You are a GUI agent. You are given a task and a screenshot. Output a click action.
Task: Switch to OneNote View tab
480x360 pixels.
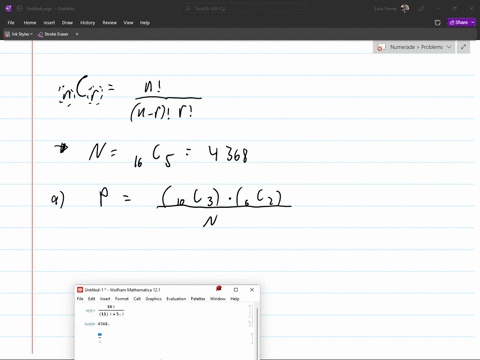pyautogui.click(x=128, y=23)
